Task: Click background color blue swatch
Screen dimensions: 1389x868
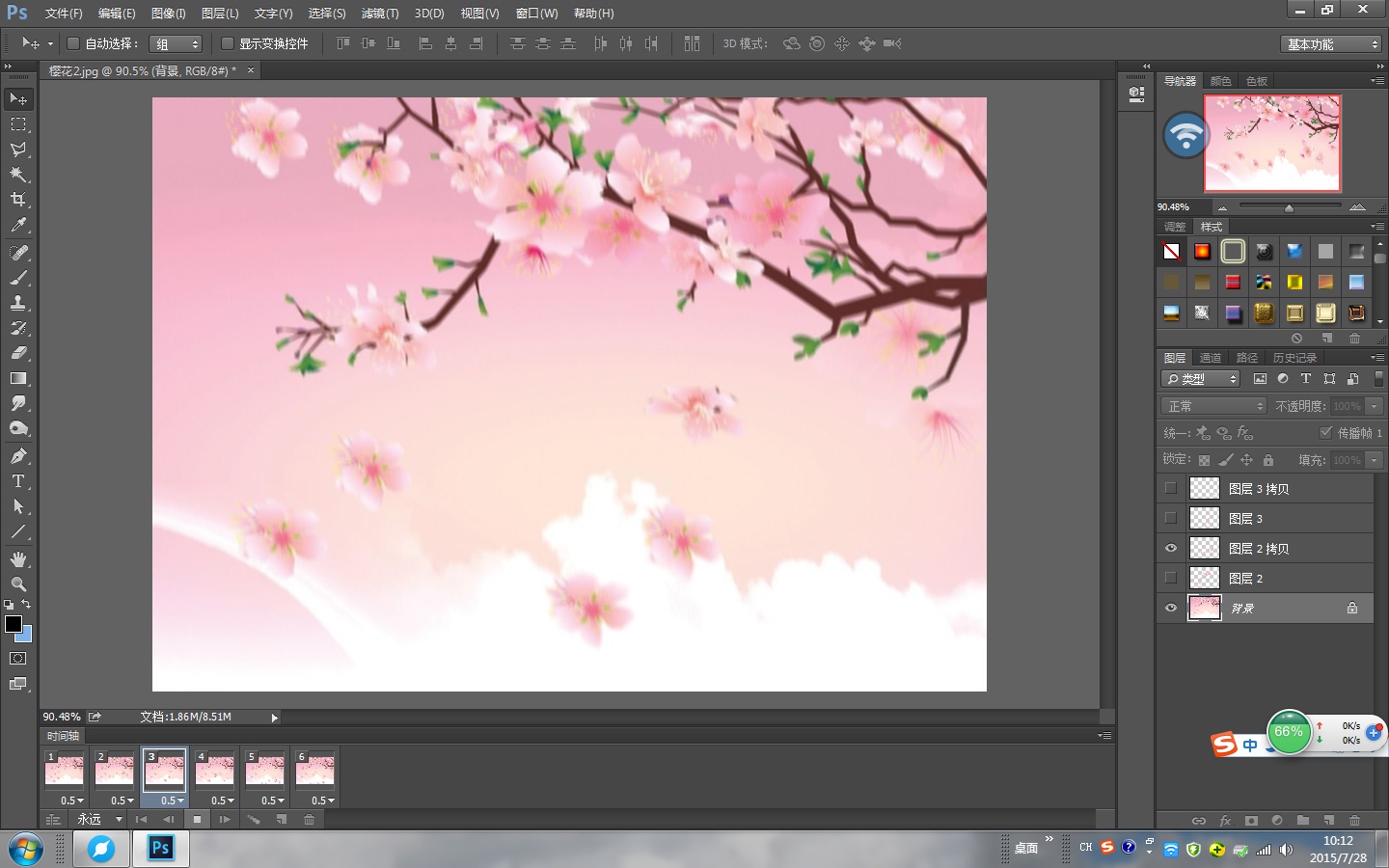Action: [26, 636]
